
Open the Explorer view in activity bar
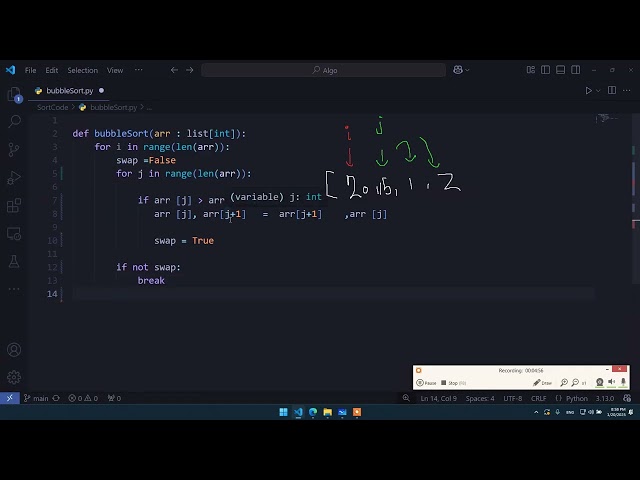(14, 94)
